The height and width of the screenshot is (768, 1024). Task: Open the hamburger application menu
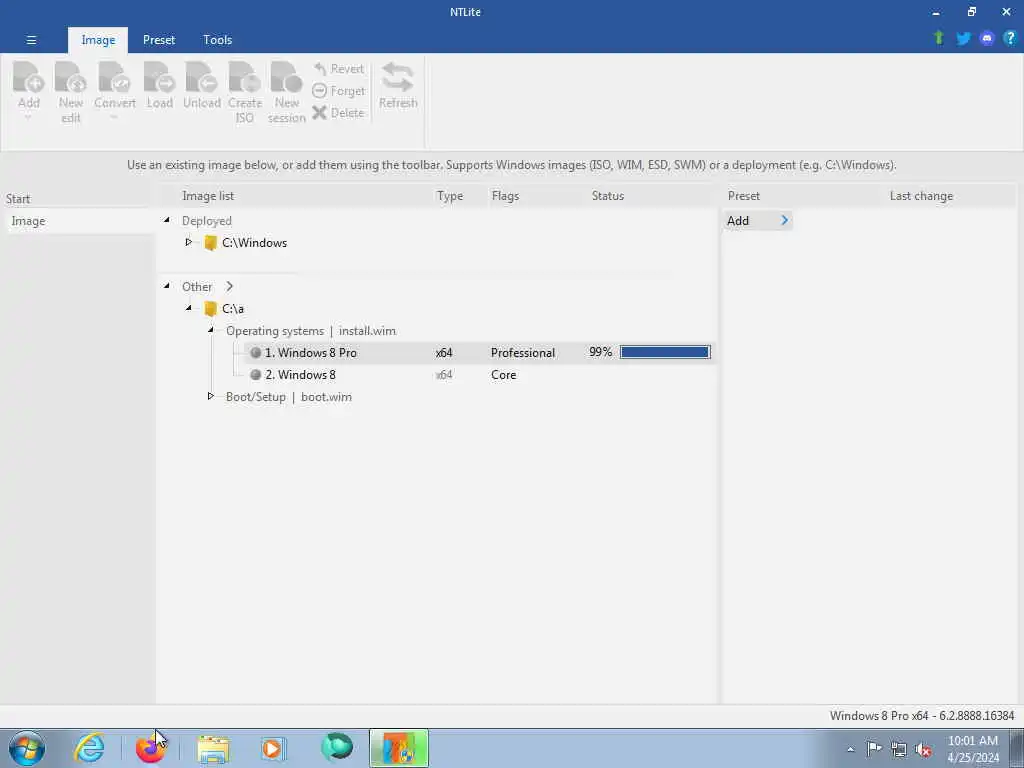[x=31, y=40]
